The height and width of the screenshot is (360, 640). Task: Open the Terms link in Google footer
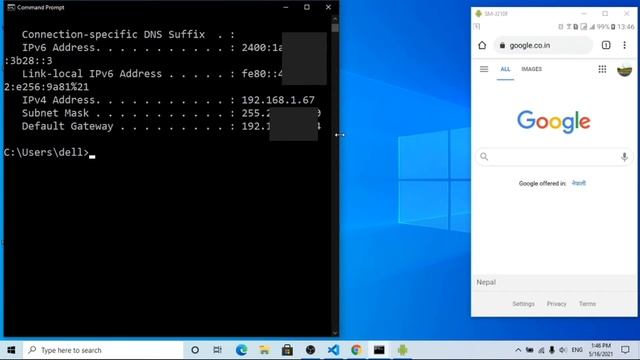pos(587,304)
